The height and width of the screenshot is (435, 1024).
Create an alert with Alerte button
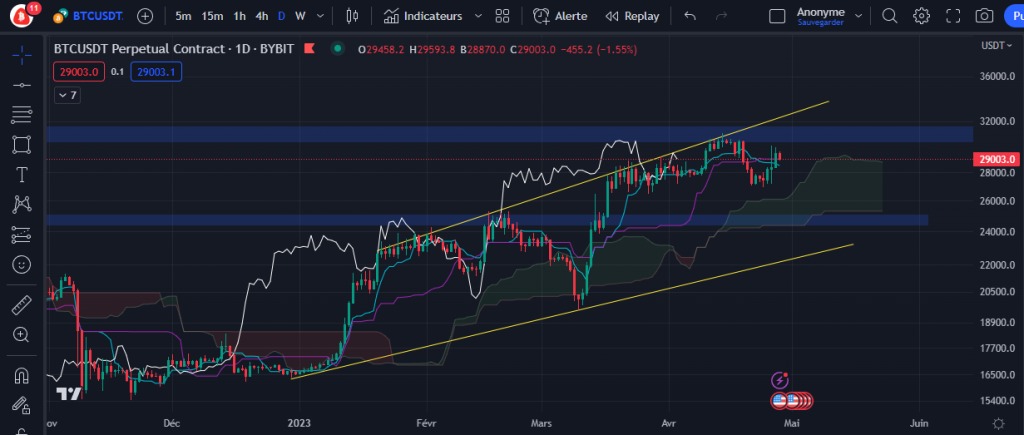point(560,16)
